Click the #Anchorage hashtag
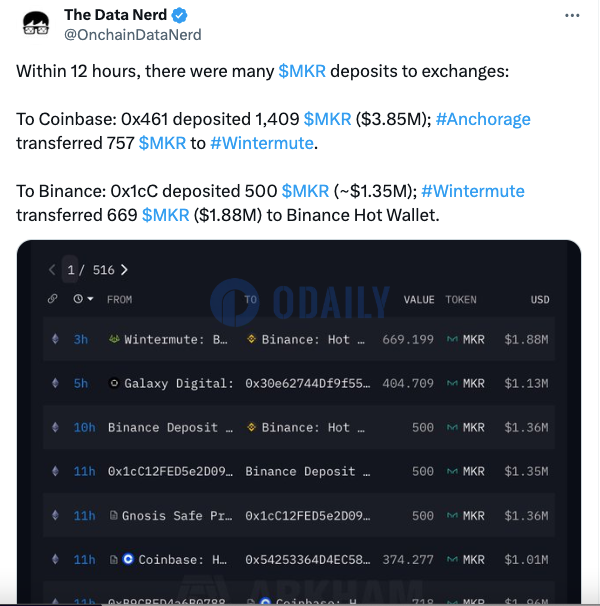This screenshot has width=600, height=606. click(x=483, y=119)
